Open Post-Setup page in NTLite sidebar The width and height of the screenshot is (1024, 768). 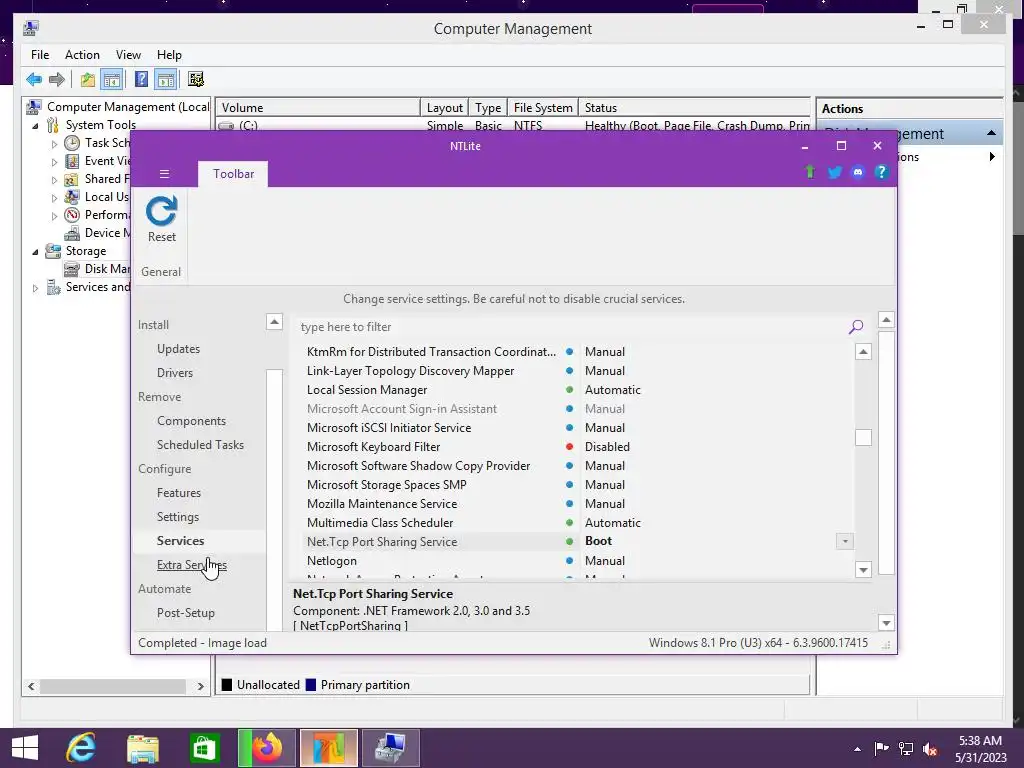pyautogui.click(x=185, y=613)
